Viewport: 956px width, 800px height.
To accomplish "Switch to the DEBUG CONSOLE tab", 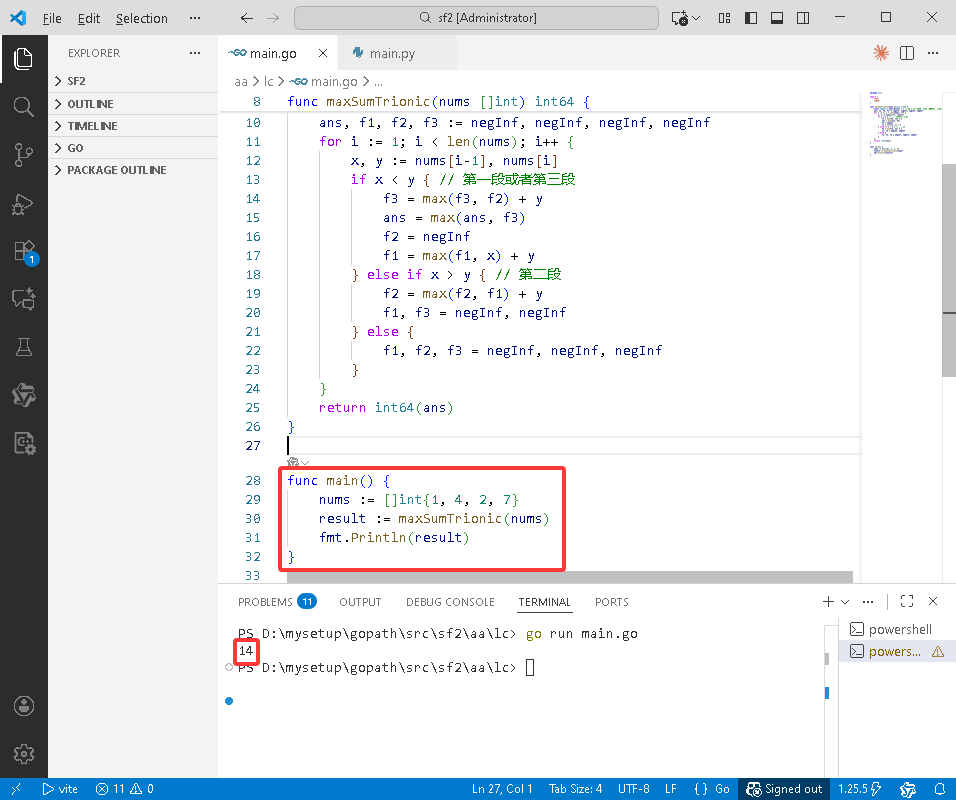I will click(450, 602).
